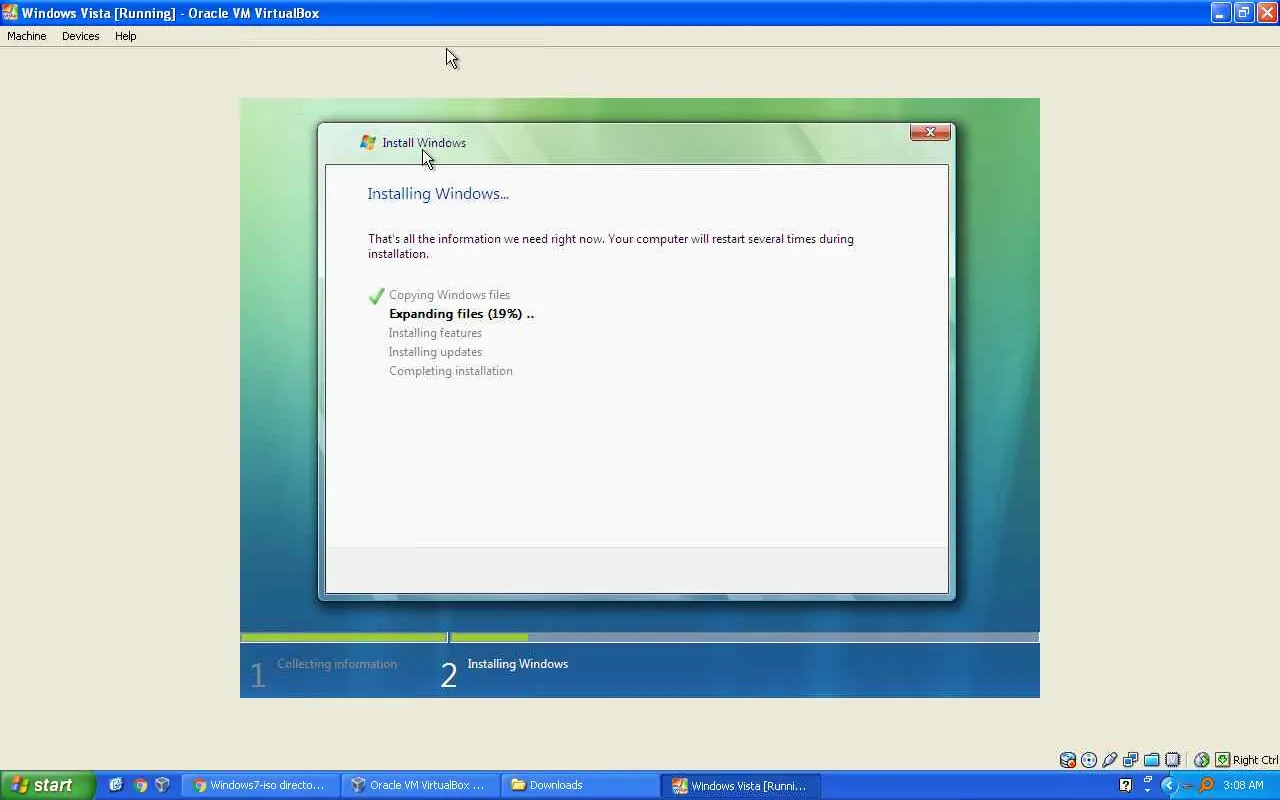The height and width of the screenshot is (800, 1280).
Task: Close the VirtualBox VM window
Action: point(1266,13)
